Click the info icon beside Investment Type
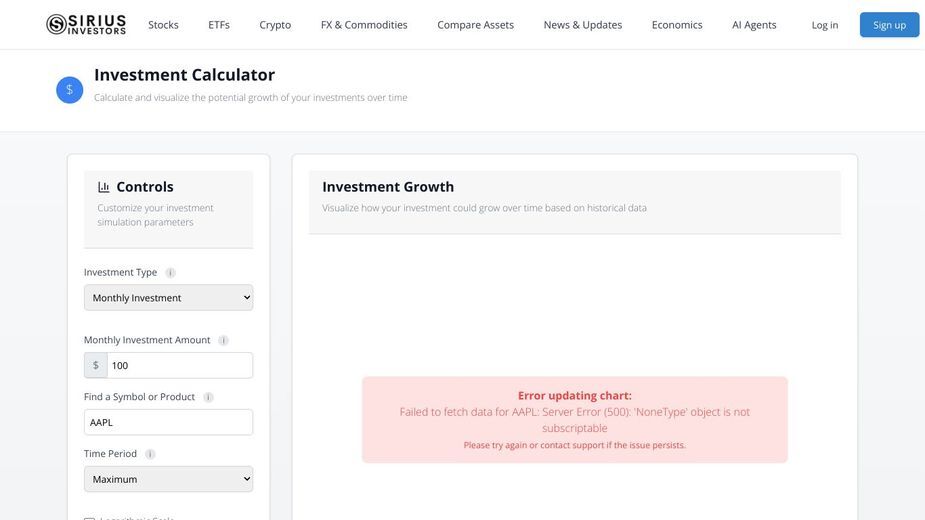The height and width of the screenshot is (520, 925). 170,273
